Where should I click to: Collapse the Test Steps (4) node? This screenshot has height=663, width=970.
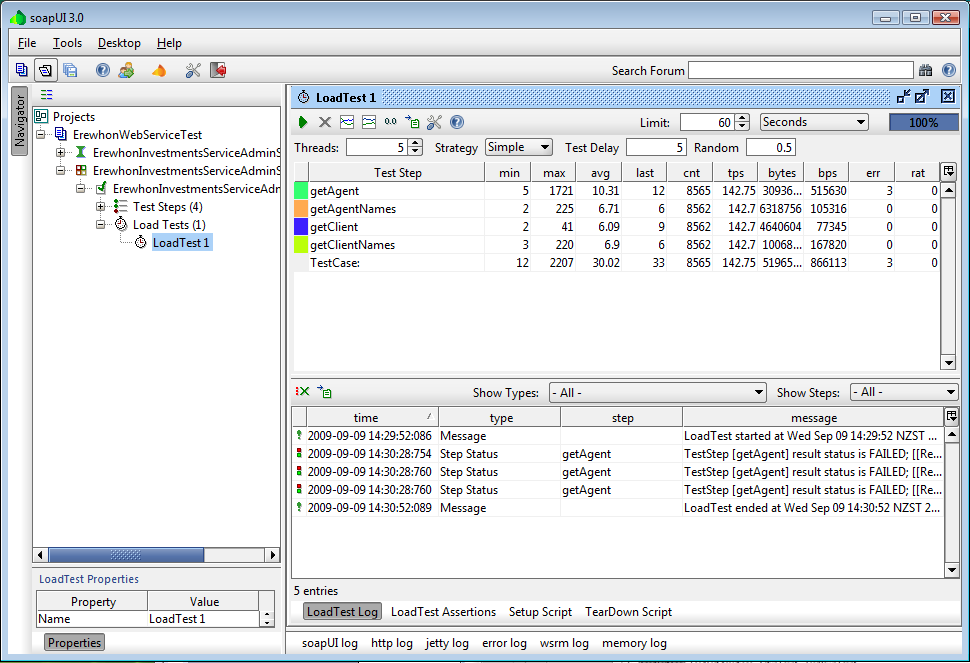click(101, 207)
